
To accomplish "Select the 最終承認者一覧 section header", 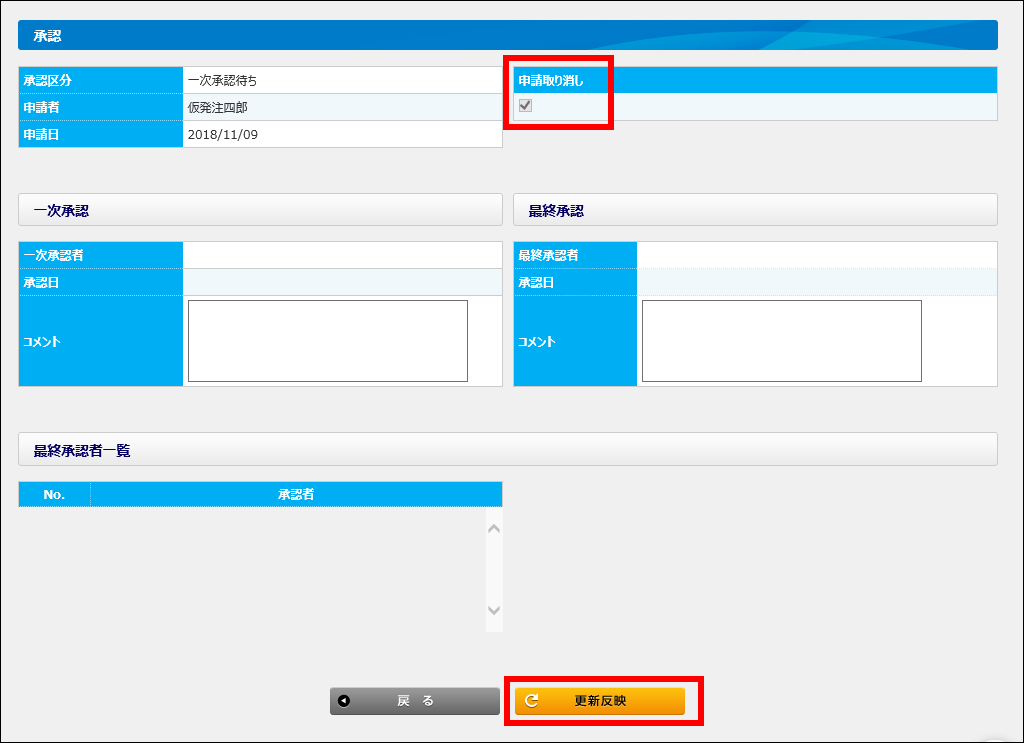I will pos(507,450).
